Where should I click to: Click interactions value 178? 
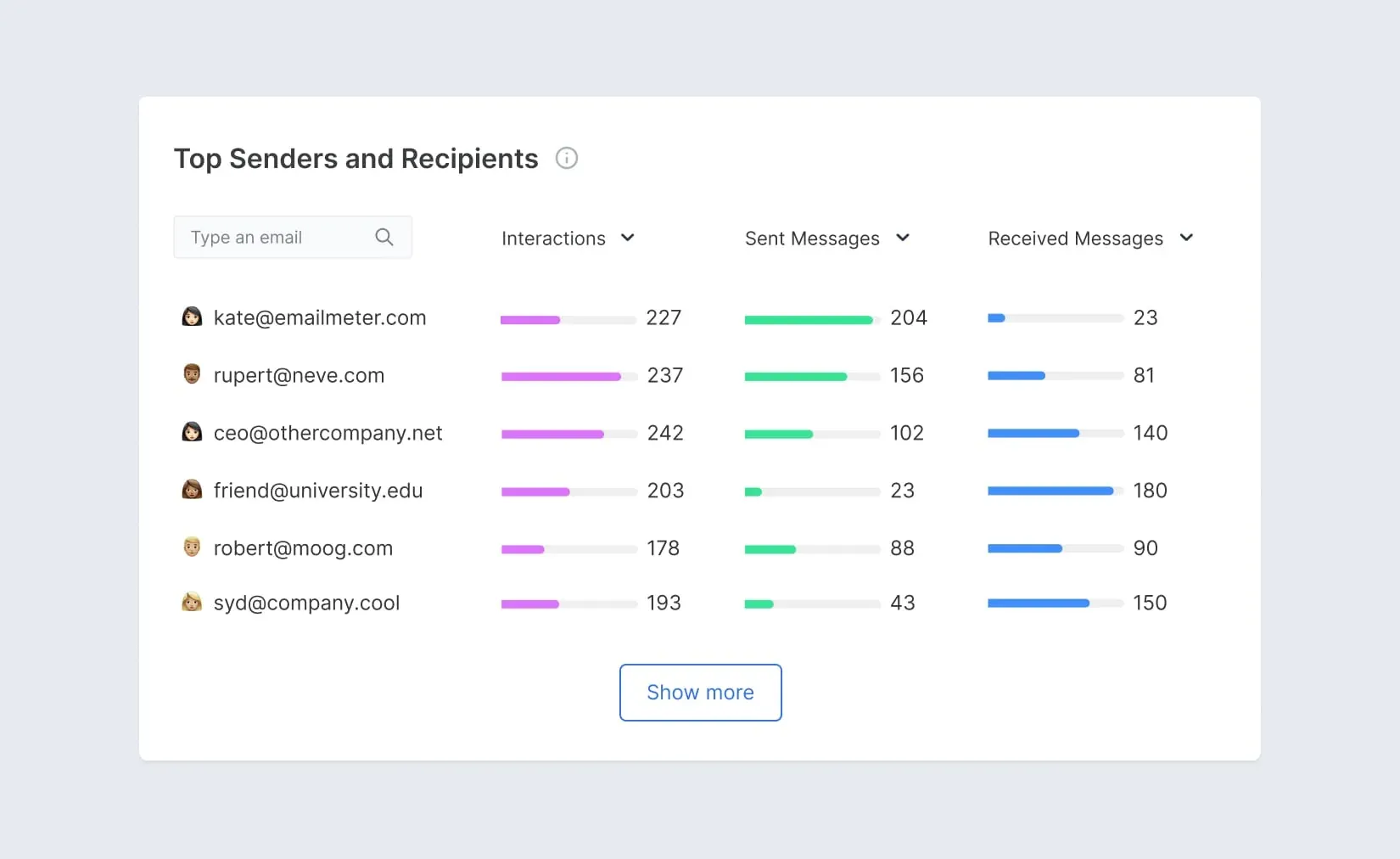tap(664, 548)
